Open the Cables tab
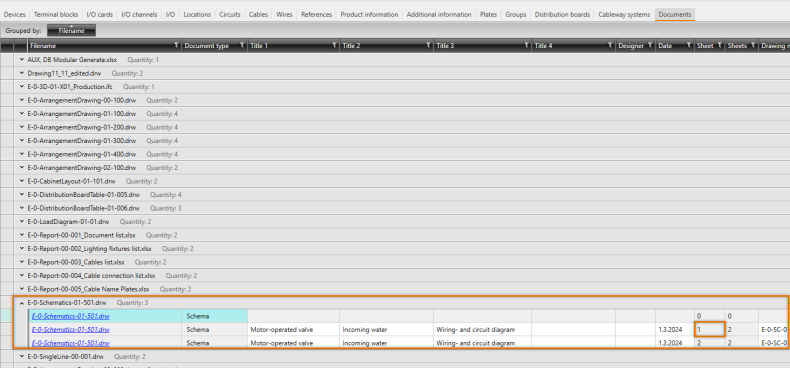Screen dimensions: 790x368 coord(258,15)
